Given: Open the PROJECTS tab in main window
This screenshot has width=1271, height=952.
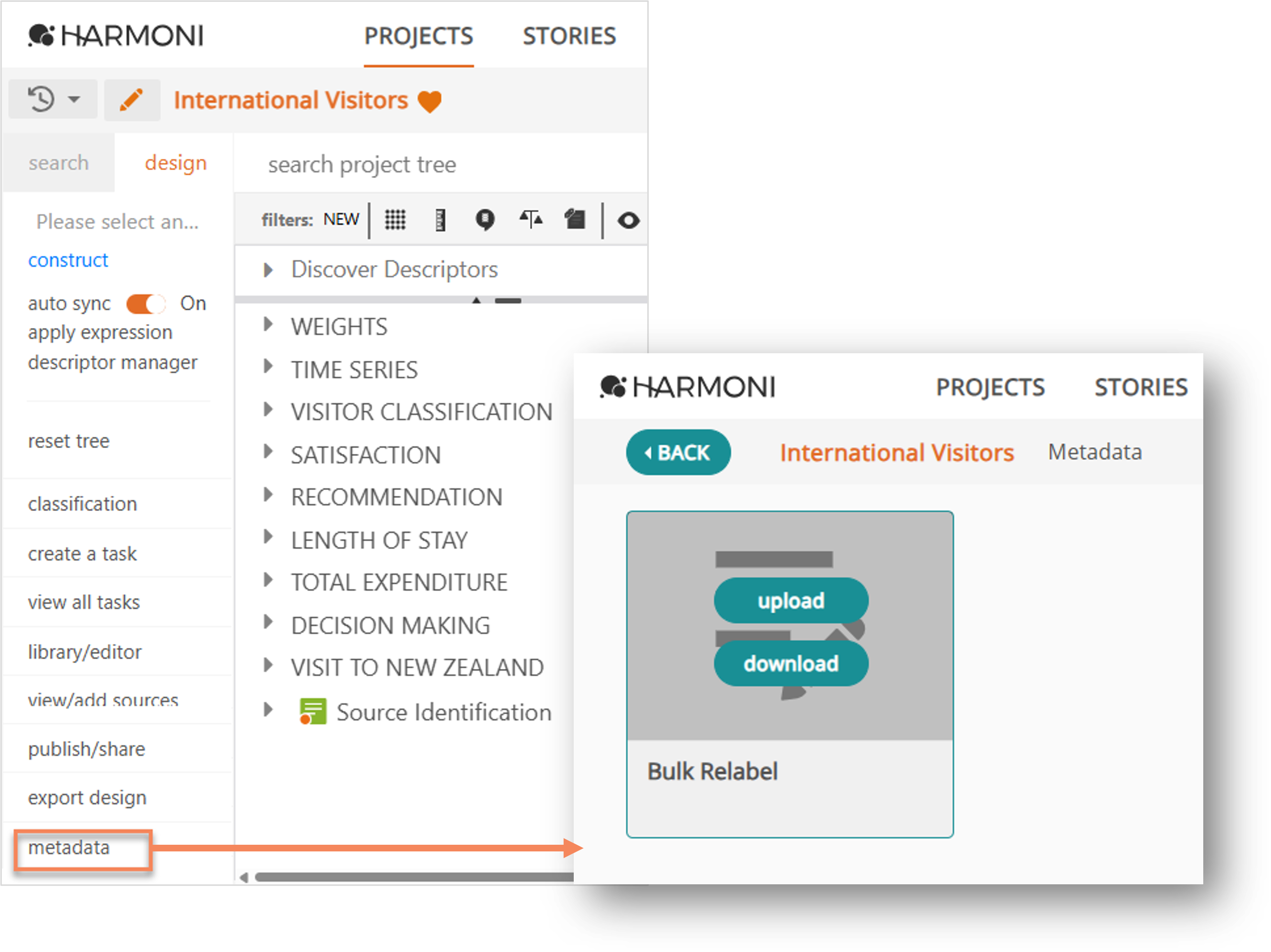Looking at the screenshot, I should [x=418, y=36].
